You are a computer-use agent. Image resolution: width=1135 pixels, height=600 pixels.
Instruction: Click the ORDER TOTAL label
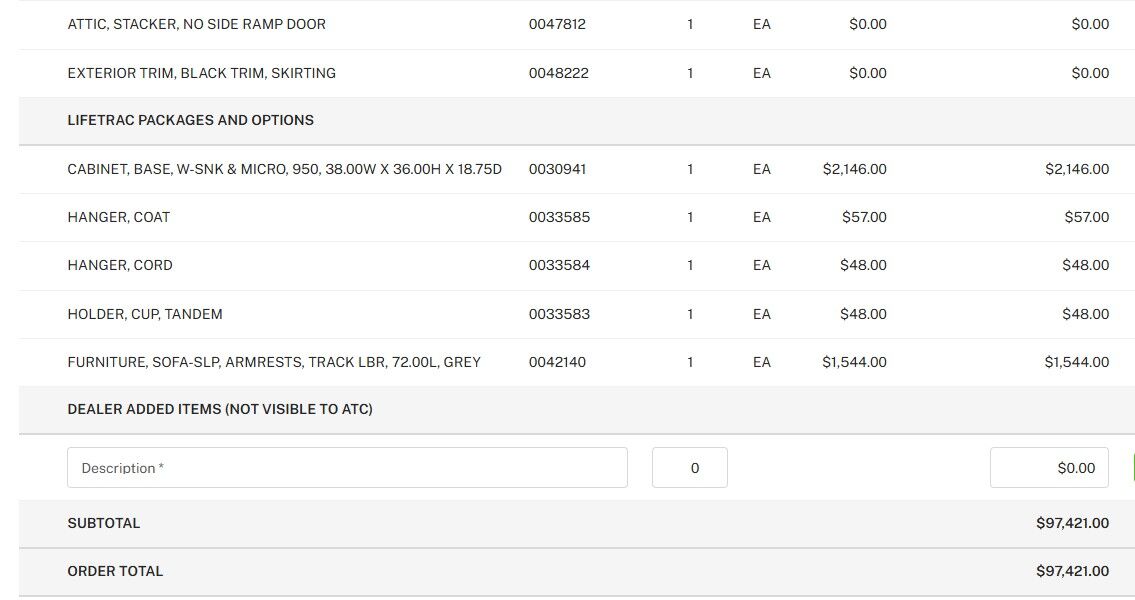(x=115, y=571)
